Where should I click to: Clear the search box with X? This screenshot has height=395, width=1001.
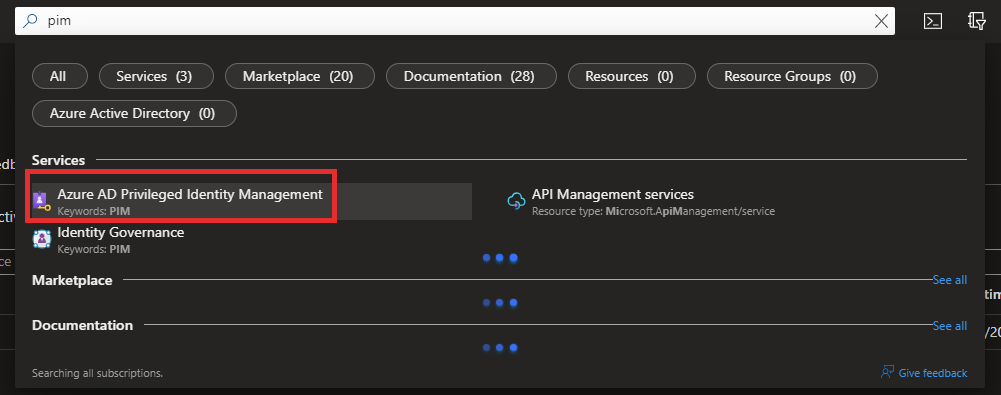click(881, 21)
